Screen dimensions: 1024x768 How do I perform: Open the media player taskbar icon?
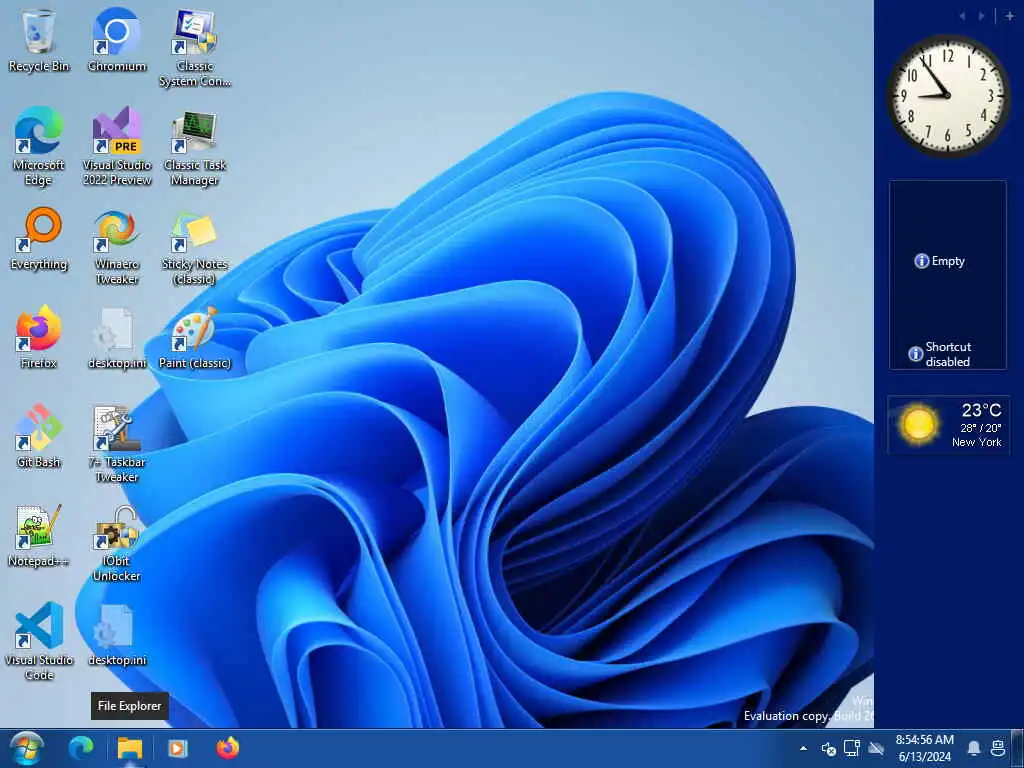click(177, 748)
